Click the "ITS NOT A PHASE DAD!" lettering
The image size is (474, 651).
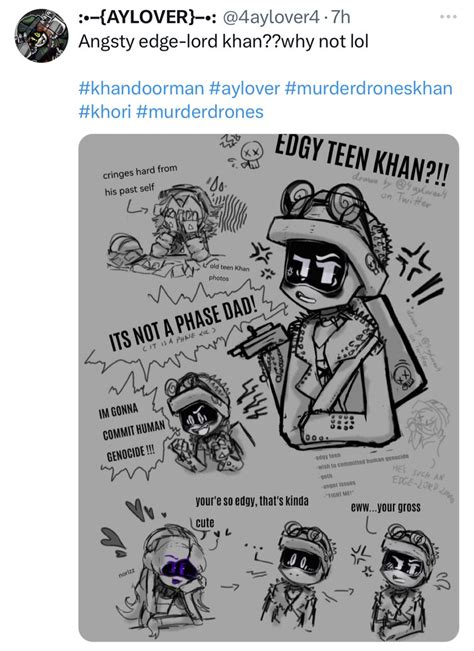[183, 324]
